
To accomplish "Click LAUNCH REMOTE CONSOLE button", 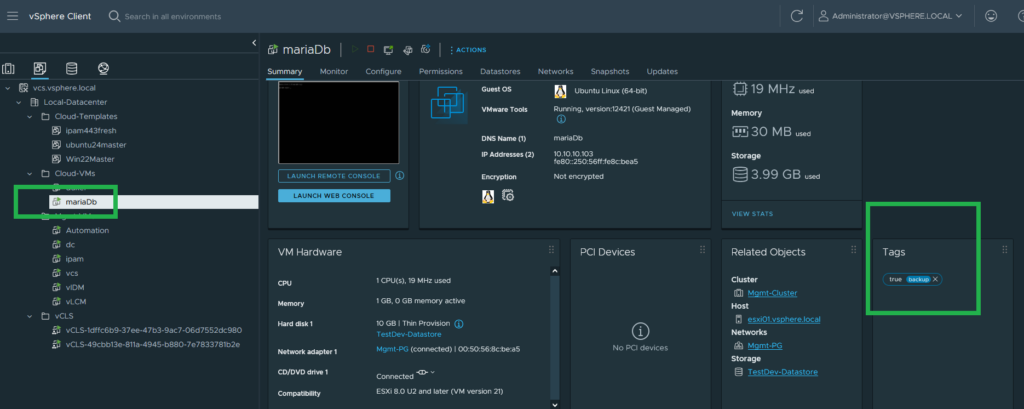I will (x=334, y=176).
